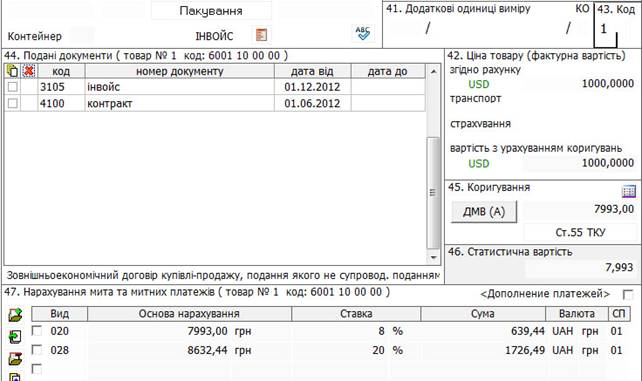Click the Пакування field label button
The image size is (642, 381).
[211, 11]
